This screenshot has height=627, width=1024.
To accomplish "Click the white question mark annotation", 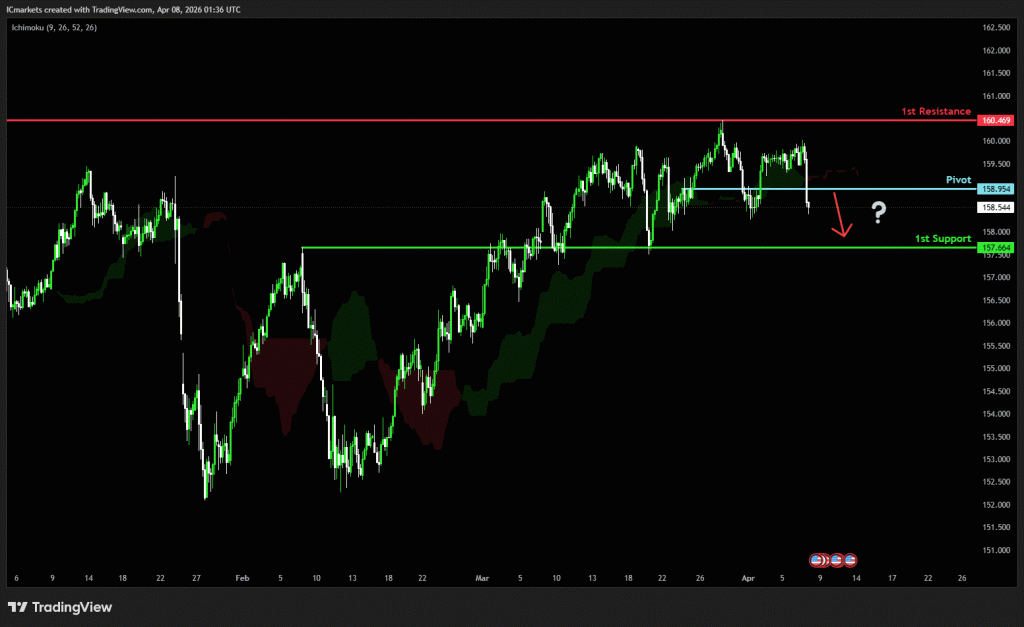I will click(x=878, y=211).
